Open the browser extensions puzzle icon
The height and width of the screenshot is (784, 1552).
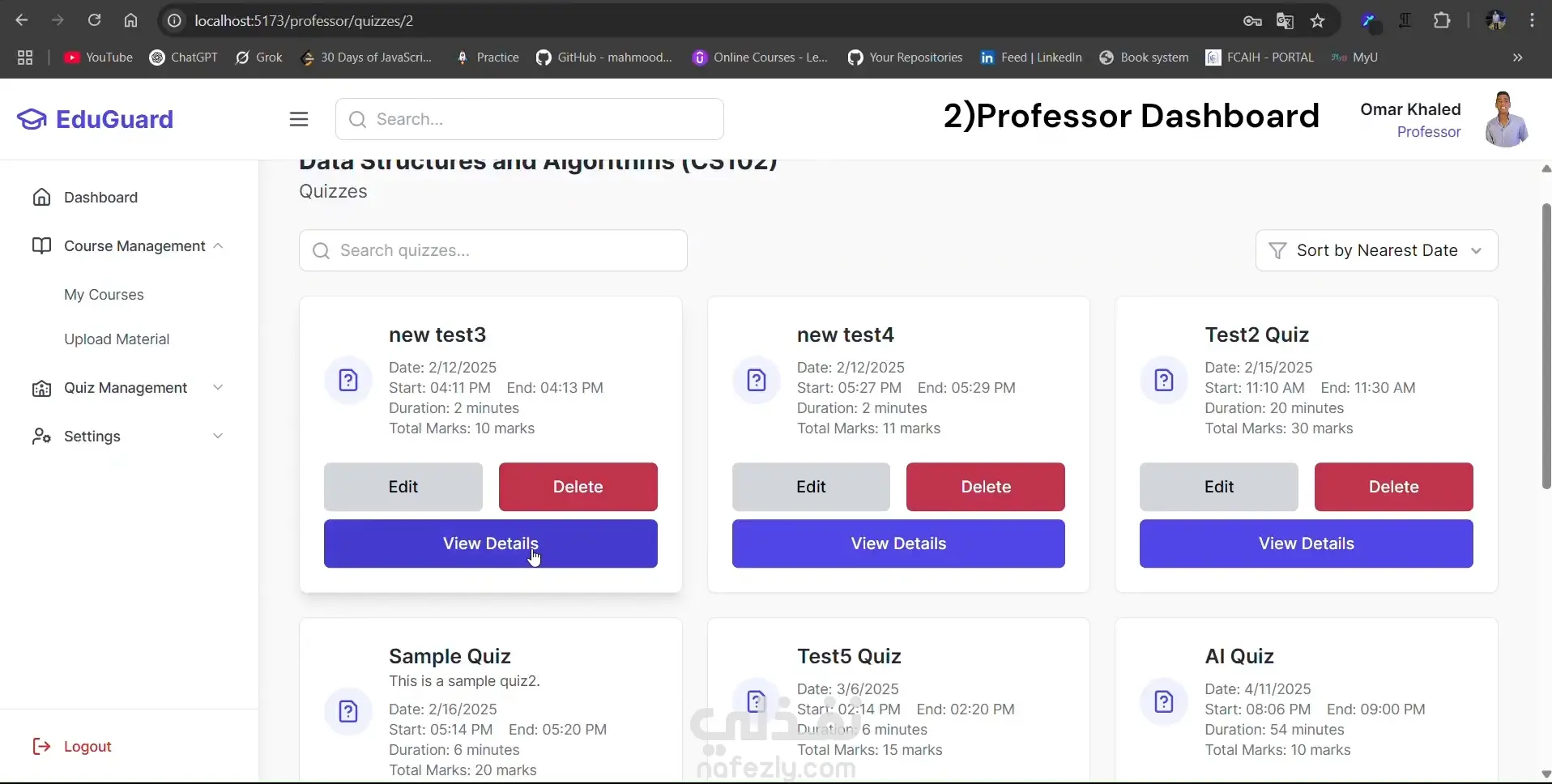click(1442, 20)
